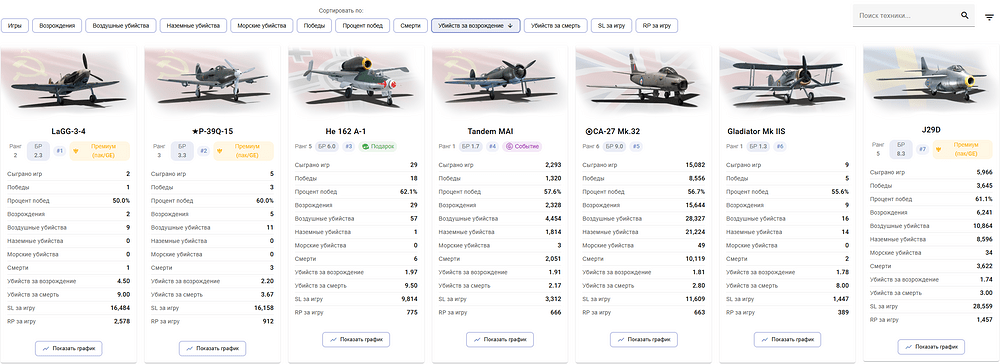This screenshot has height=364, width=1000.
Task: Sort by Воздушные убийства
Action: click(x=121, y=26)
